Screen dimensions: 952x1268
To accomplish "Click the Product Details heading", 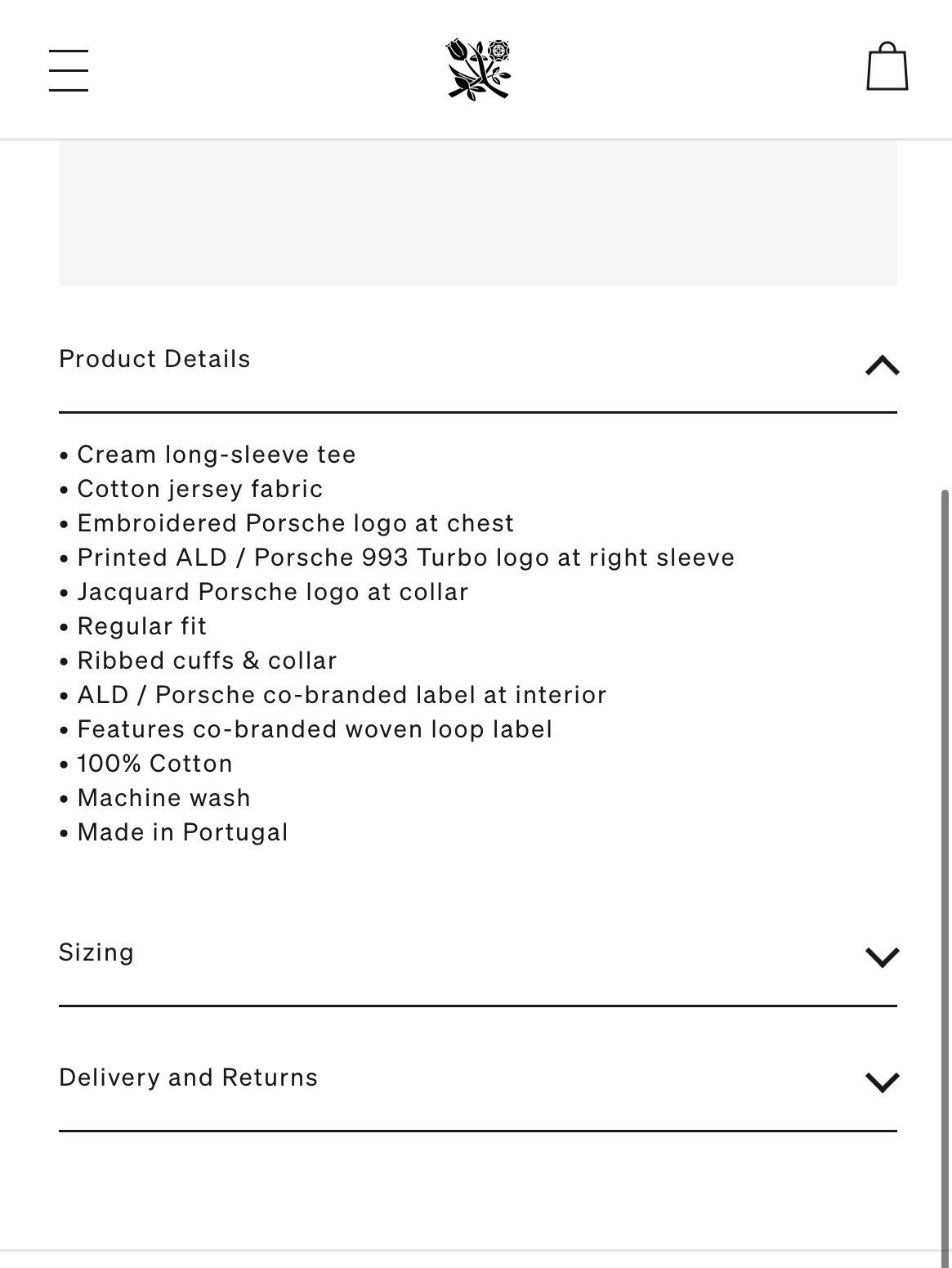I will (x=154, y=359).
